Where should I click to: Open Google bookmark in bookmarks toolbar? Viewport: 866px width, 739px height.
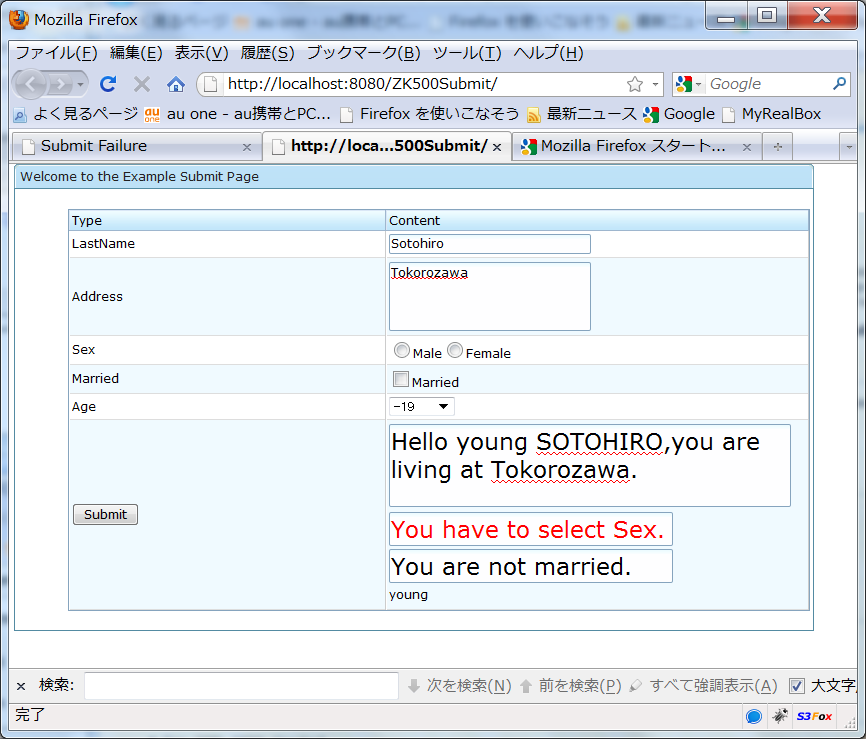point(679,114)
